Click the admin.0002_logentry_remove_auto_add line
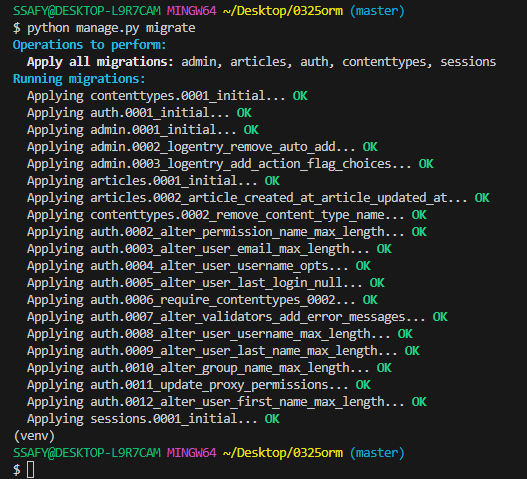 [202, 147]
